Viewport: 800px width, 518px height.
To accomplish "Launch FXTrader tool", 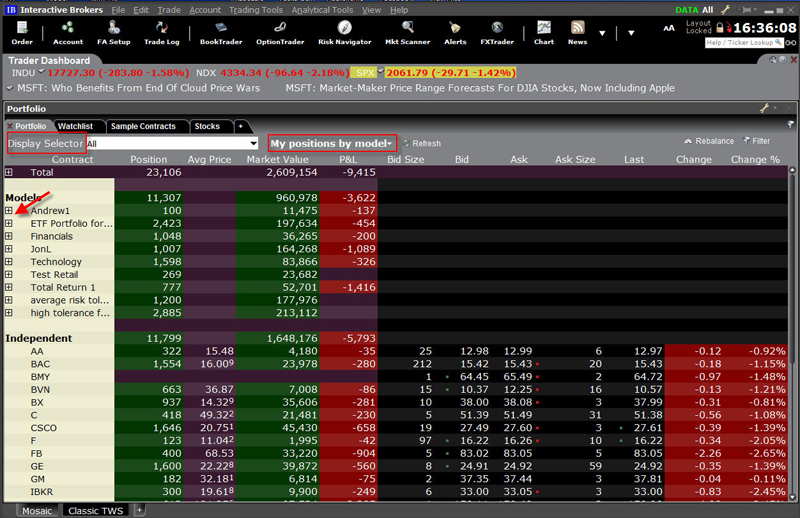I will click(497, 33).
